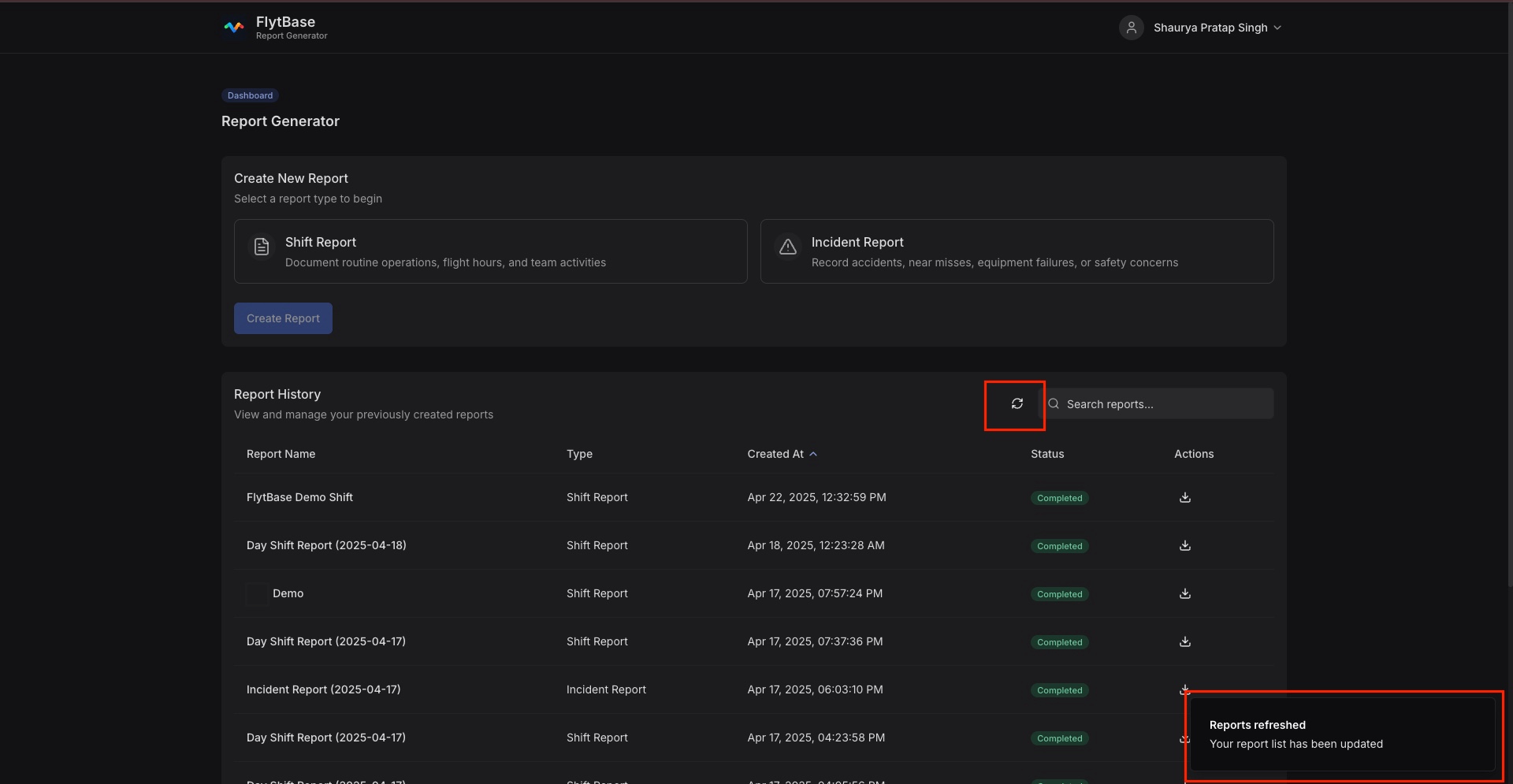Click the refresh reports icon
1513x784 pixels.
click(x=1017, y=404)
